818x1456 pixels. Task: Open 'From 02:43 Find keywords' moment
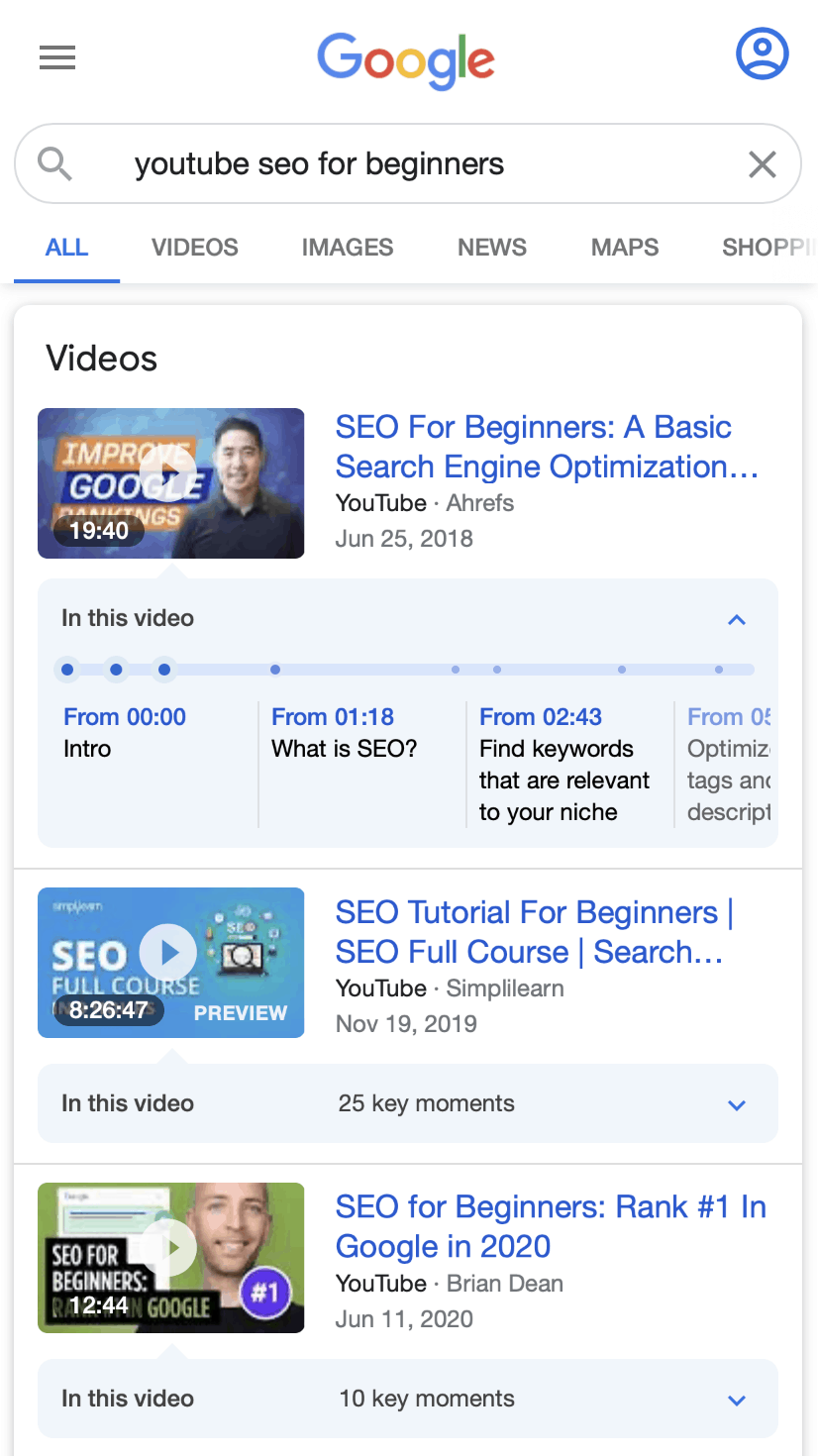coord(564,765)
